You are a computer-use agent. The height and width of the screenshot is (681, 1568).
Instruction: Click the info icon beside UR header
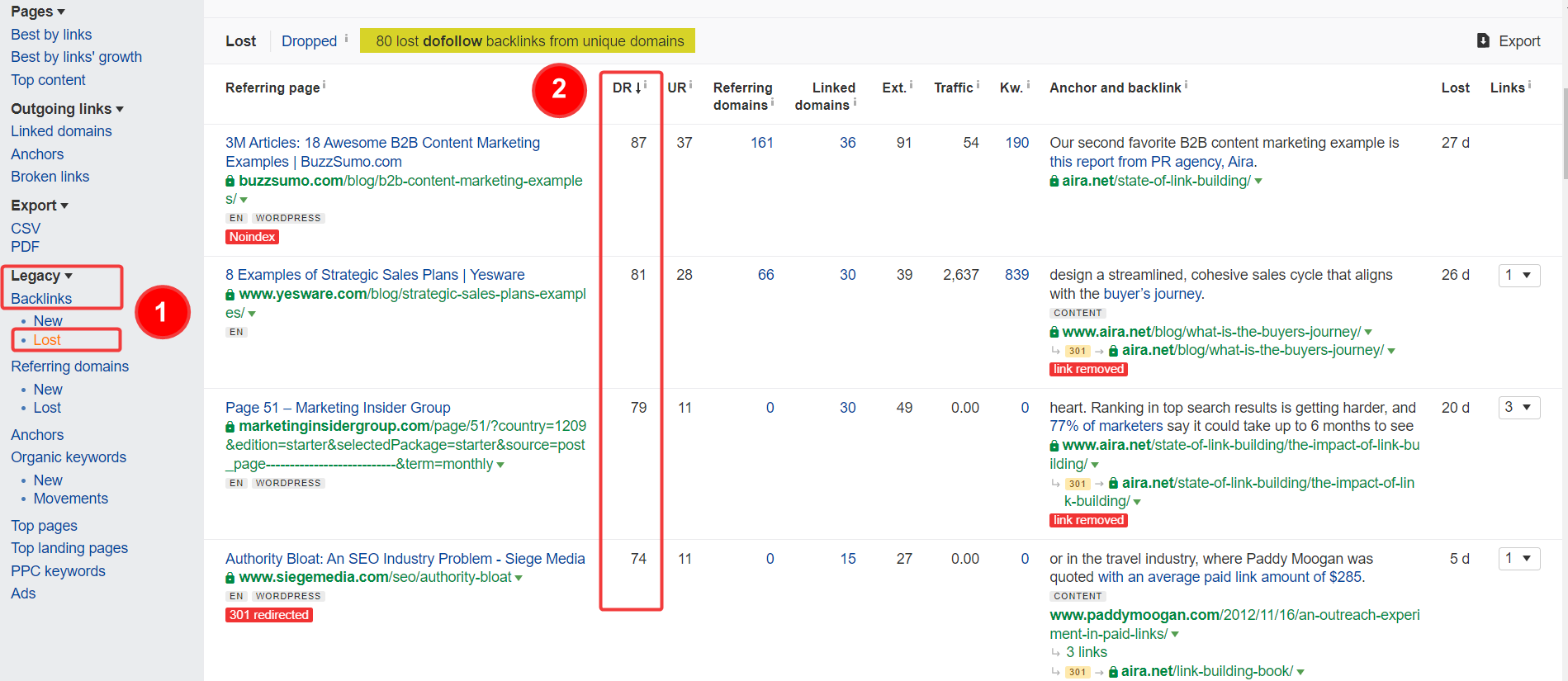pos(690,84)
